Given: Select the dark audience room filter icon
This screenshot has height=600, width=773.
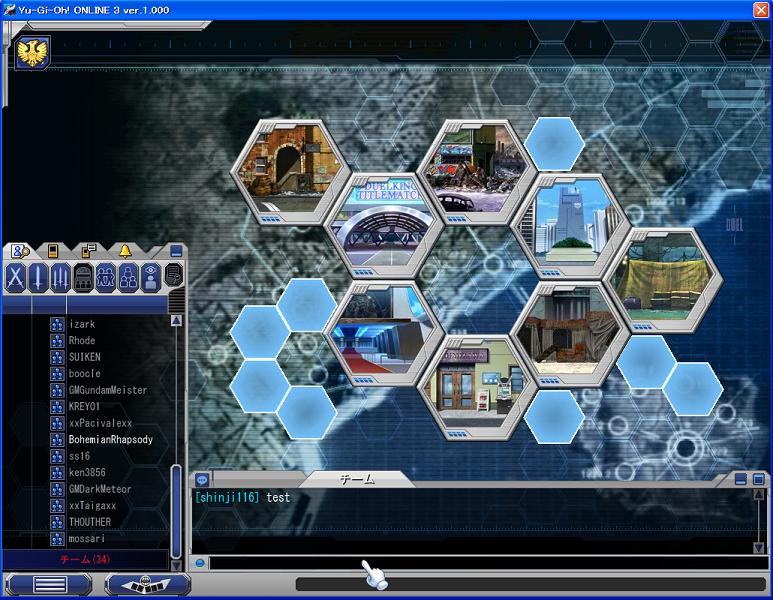Looking at the screenshot, I should (x=83, y=277).
